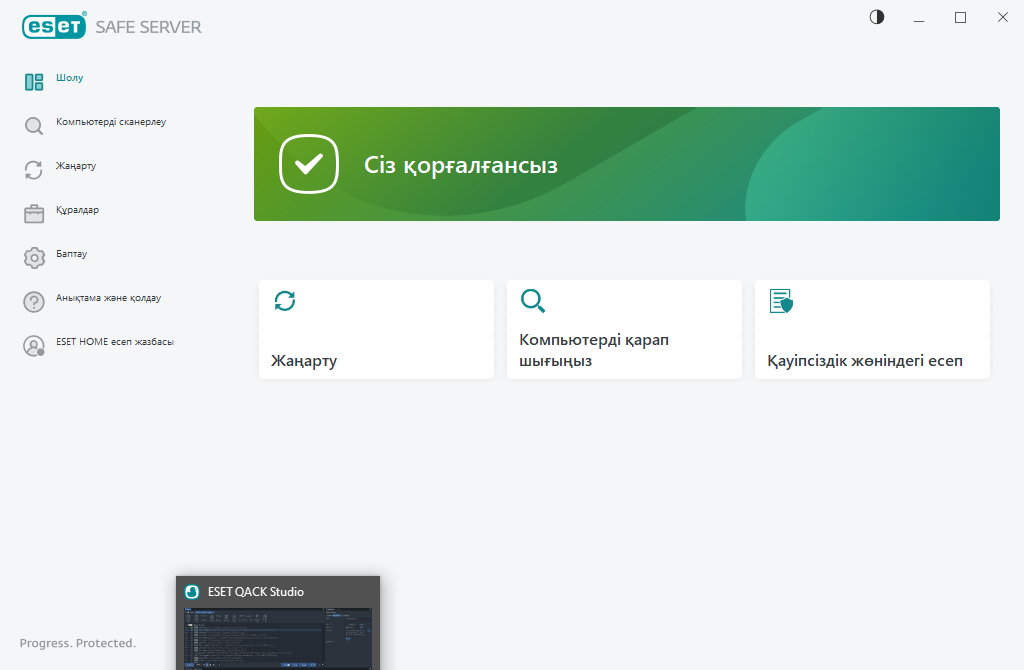The height and width of the screenshot is (670, 1024).
Task: Launch a scan via Компьютерді қарап шығыңыз card
Action: tap(624, 330)
